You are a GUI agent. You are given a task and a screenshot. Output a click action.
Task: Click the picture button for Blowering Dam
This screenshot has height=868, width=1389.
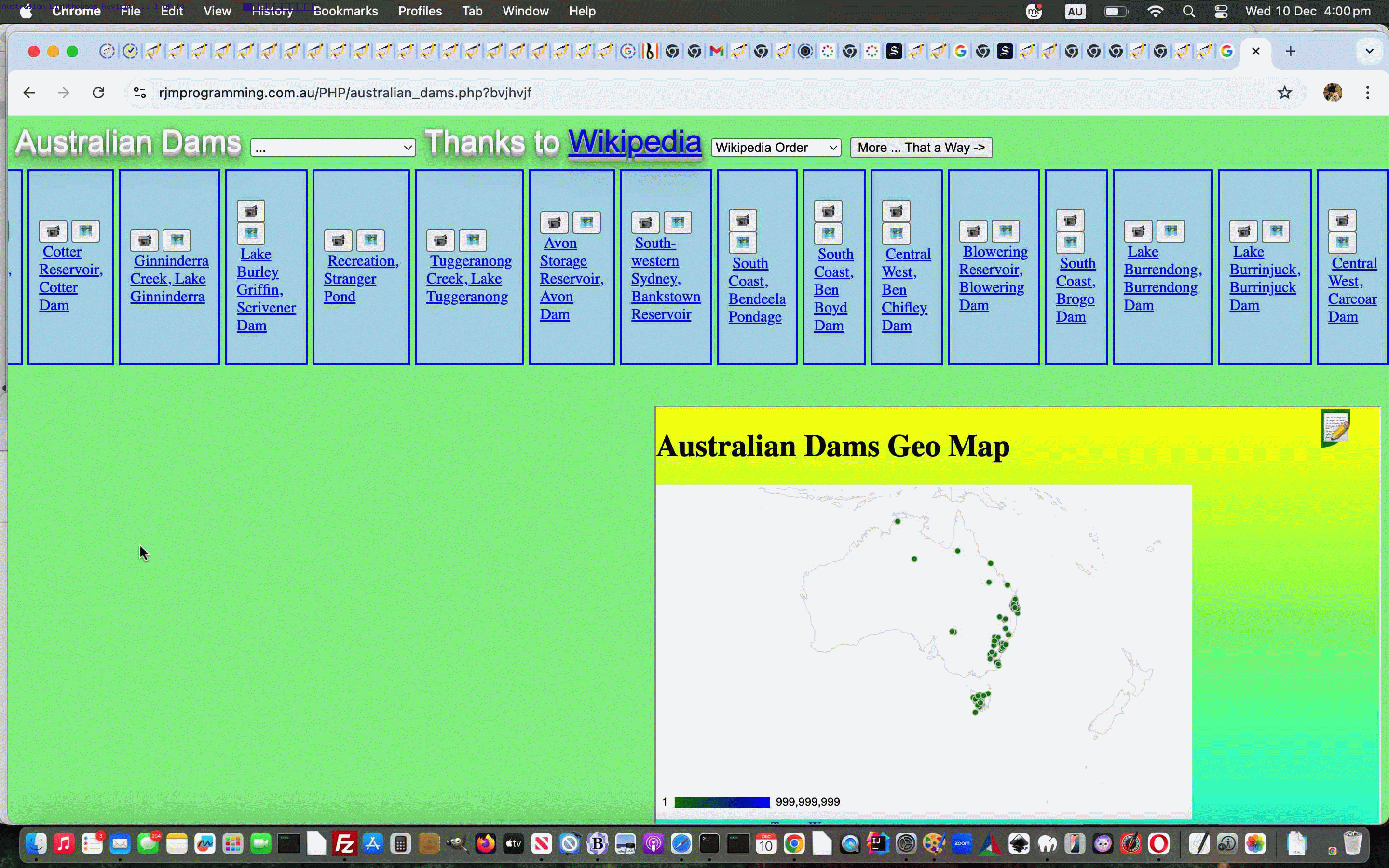pyautogui.click(x=1006, y=231)
